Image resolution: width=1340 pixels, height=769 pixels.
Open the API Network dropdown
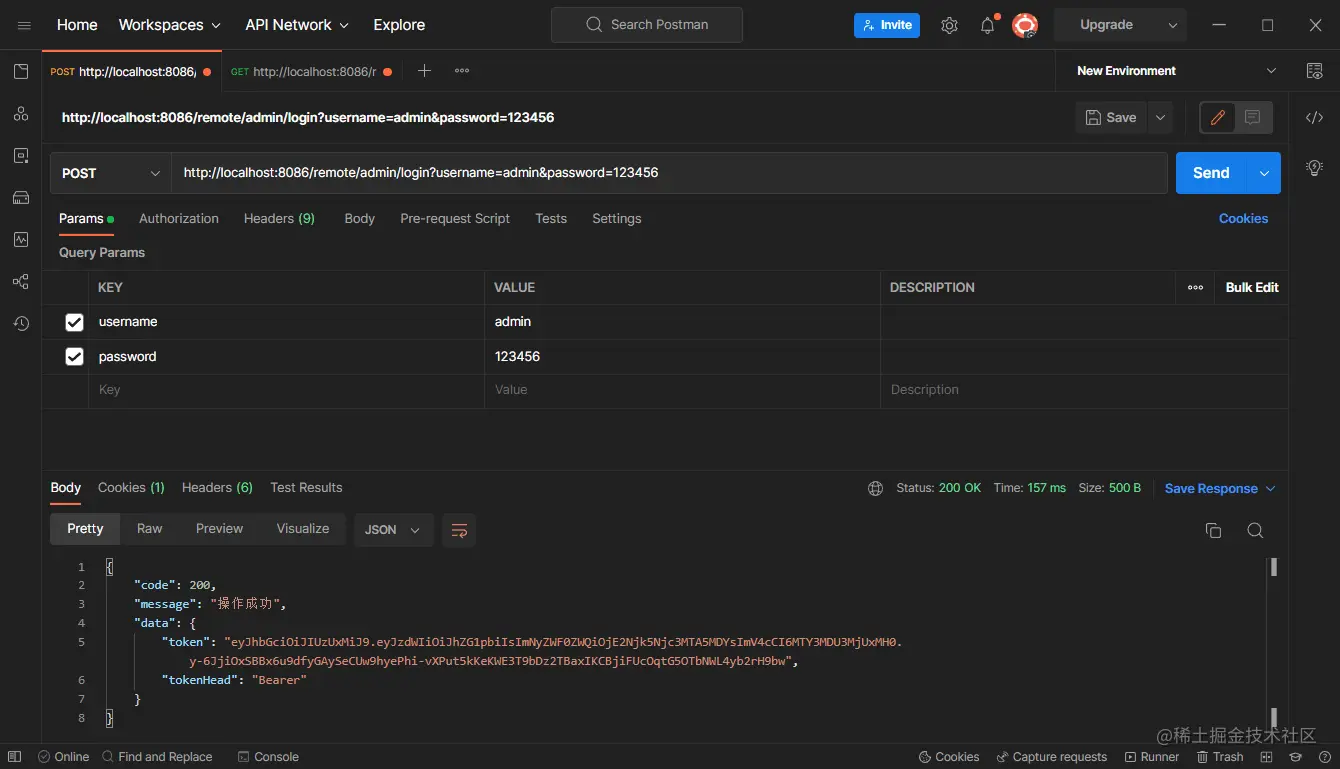tap(297, 25)
